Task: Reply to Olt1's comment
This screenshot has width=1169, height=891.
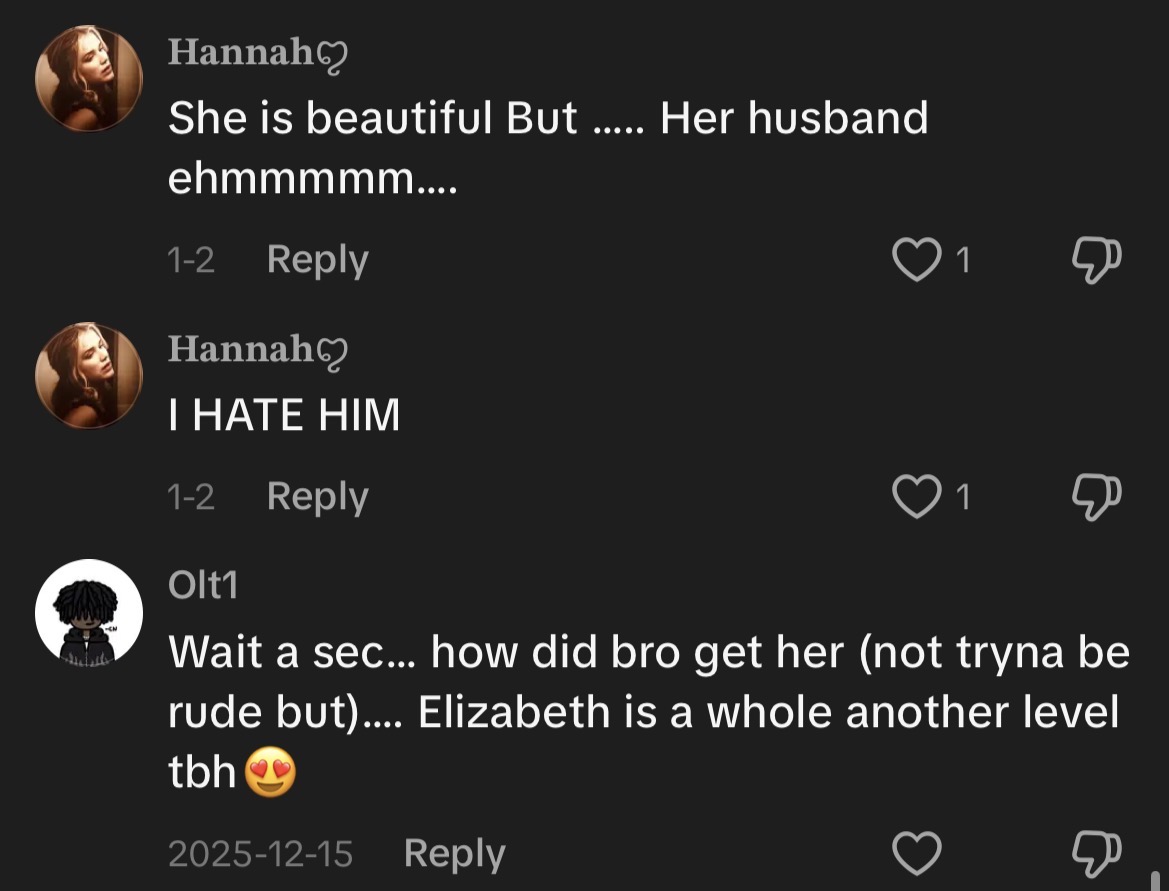Action: coord(454,854)
